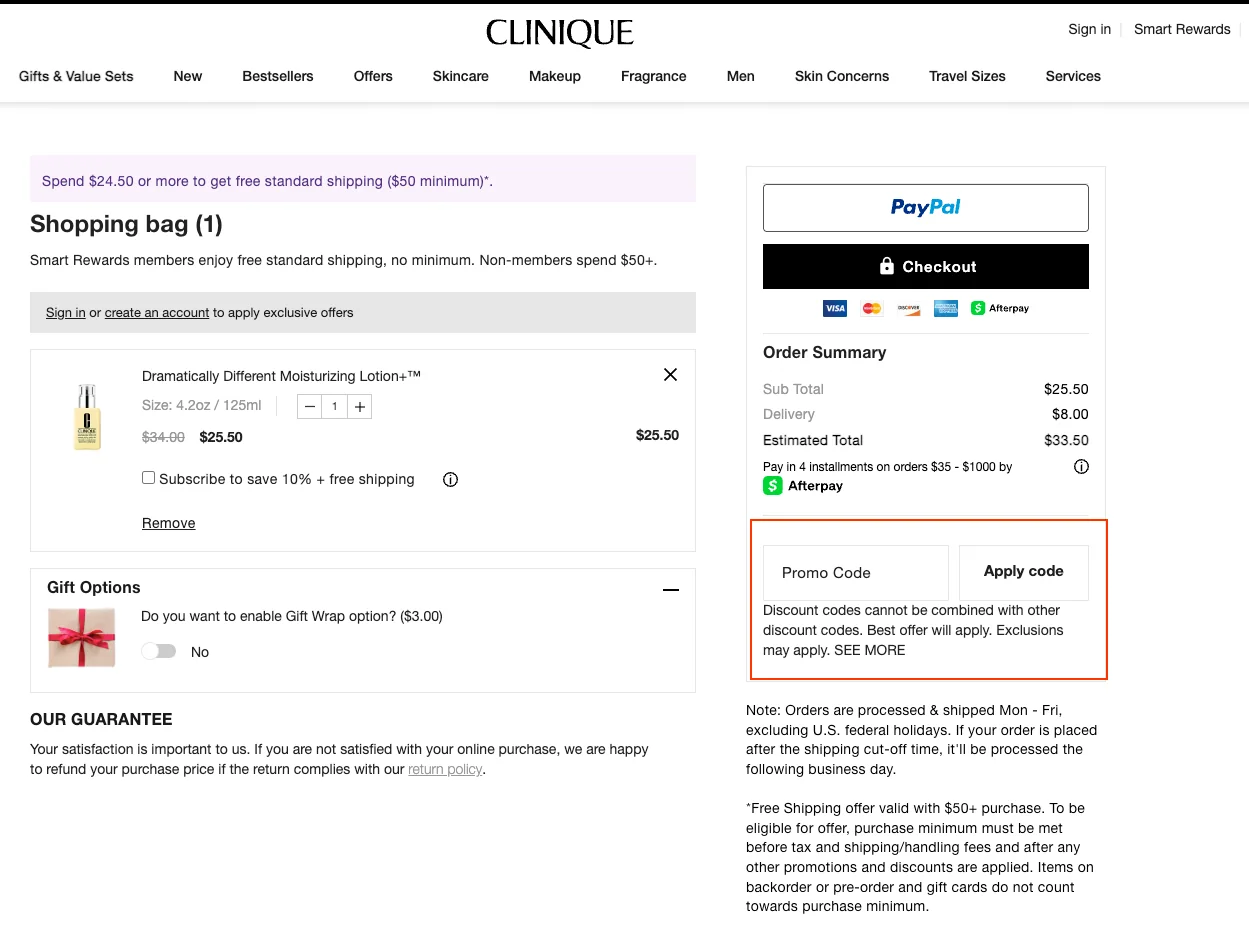
Task: Click the moisturizing lotion product thumbnail
Action: [88, 417]
